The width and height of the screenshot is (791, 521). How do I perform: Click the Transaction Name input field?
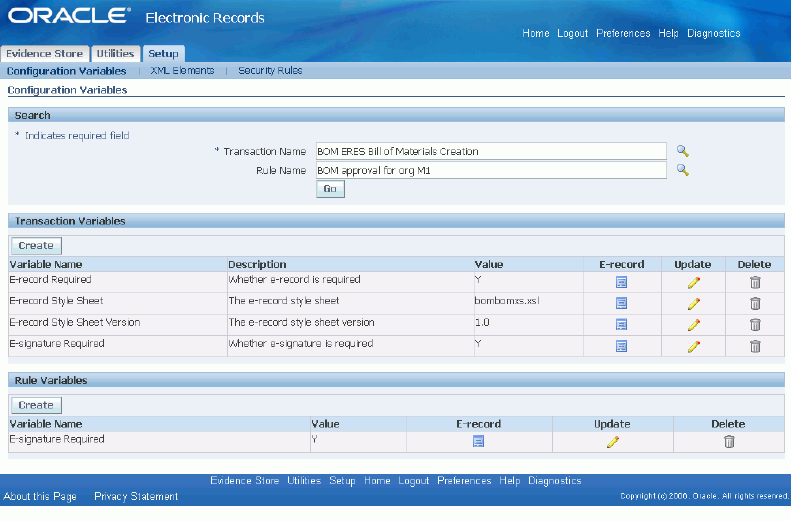coord(491,151)
